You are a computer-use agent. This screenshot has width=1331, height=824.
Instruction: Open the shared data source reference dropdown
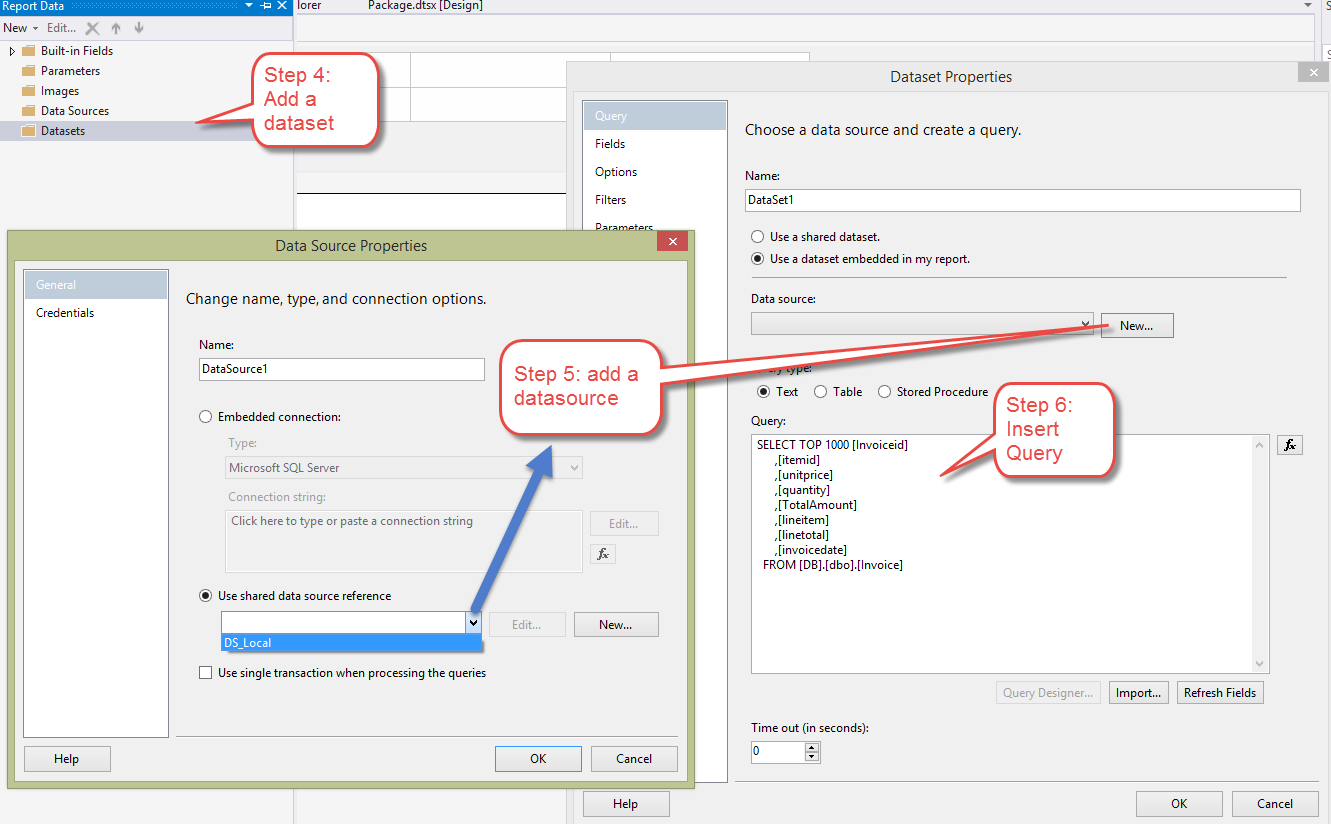472,622
